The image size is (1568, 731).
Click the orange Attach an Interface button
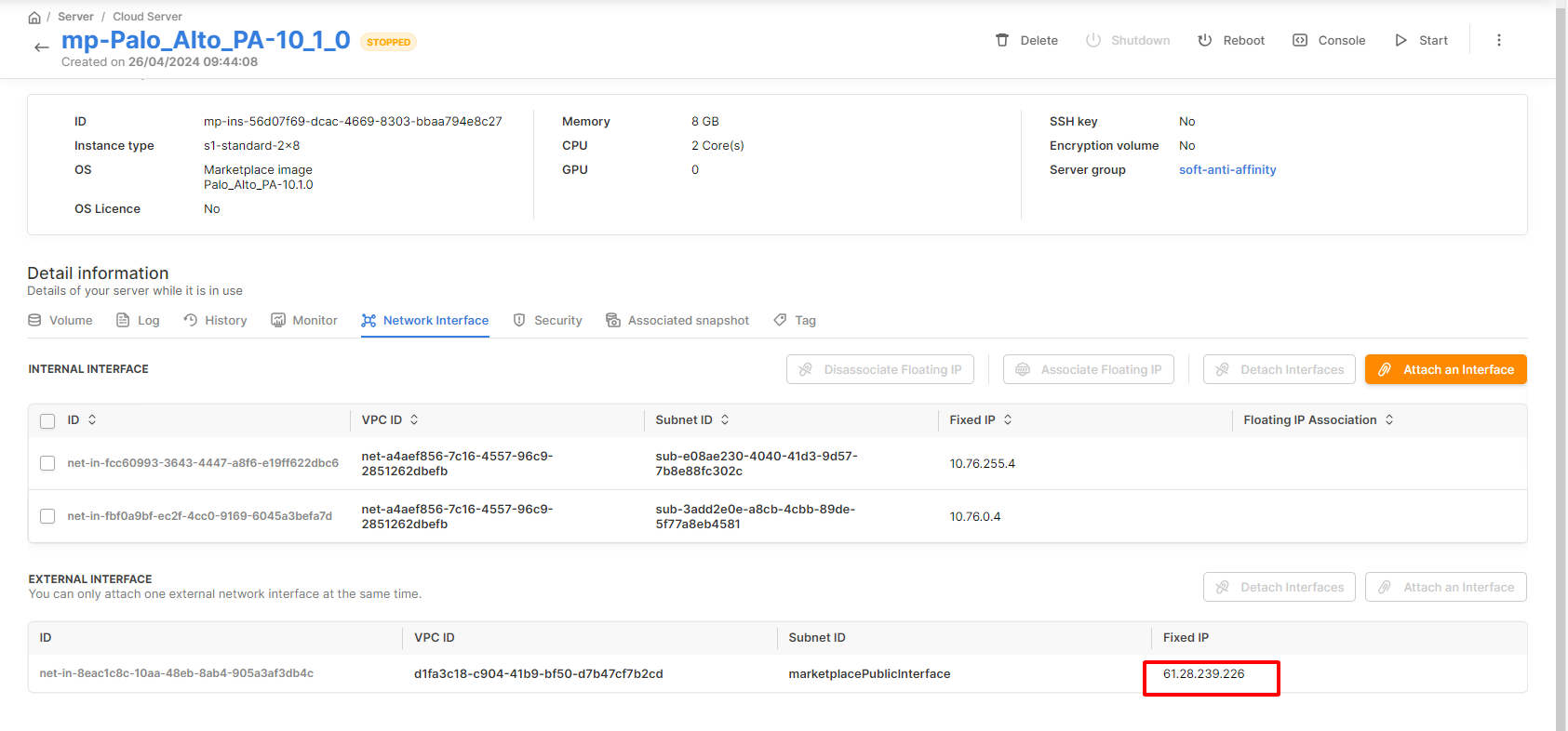1445,369
